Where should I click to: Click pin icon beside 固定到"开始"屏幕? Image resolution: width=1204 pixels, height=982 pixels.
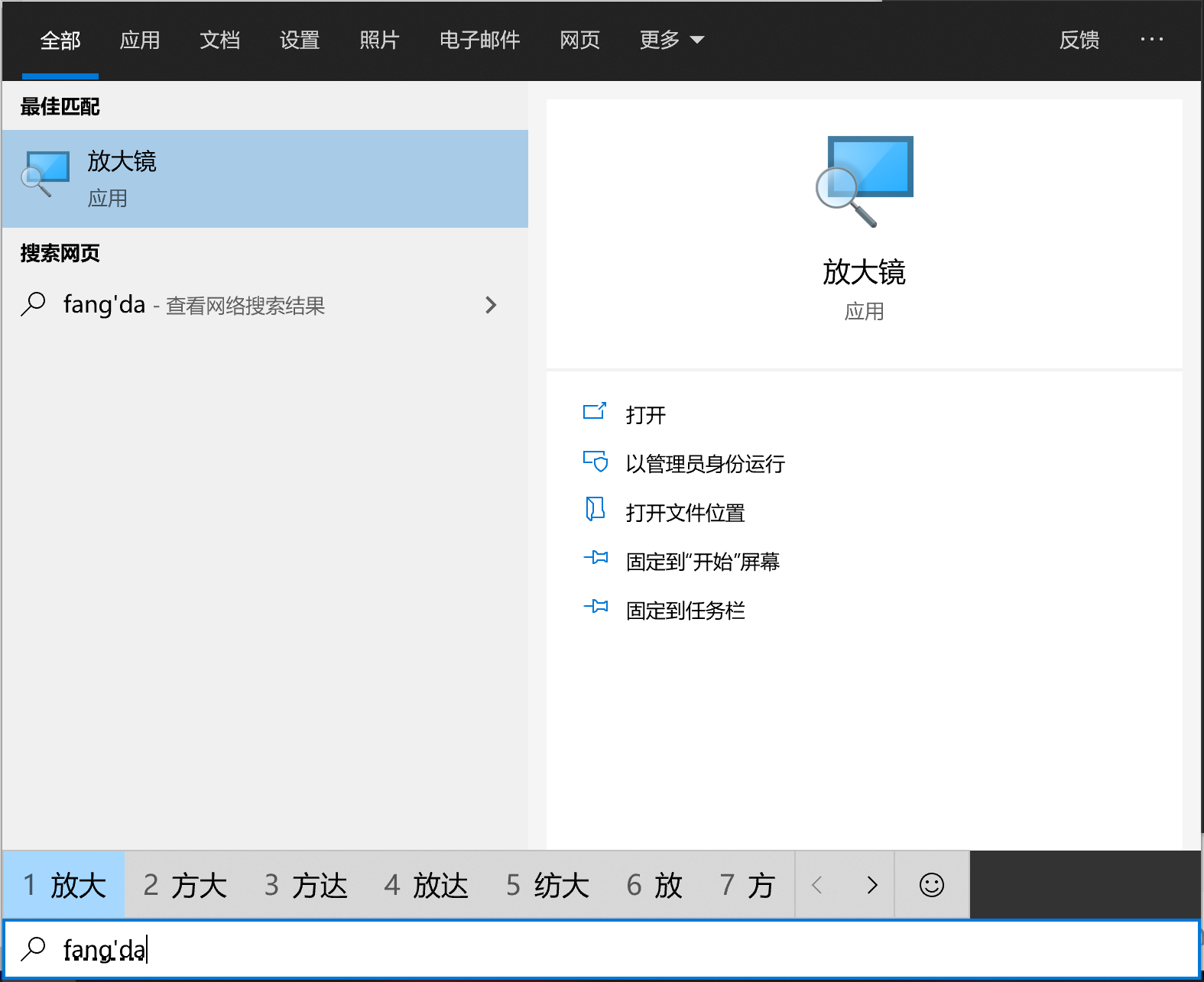(x=595, y=559)
